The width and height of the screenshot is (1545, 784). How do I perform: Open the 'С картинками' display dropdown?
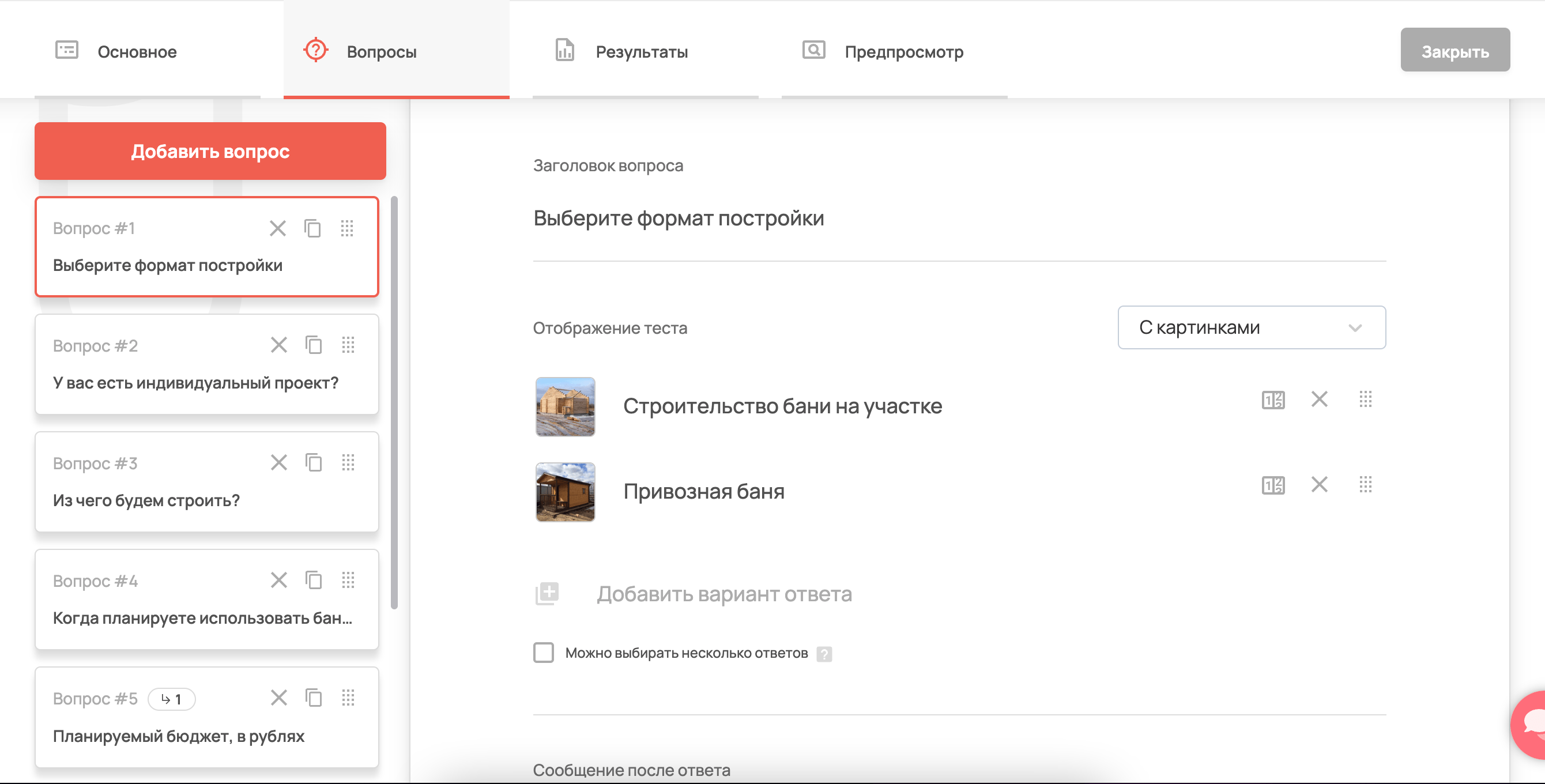tap(1251, 327)
